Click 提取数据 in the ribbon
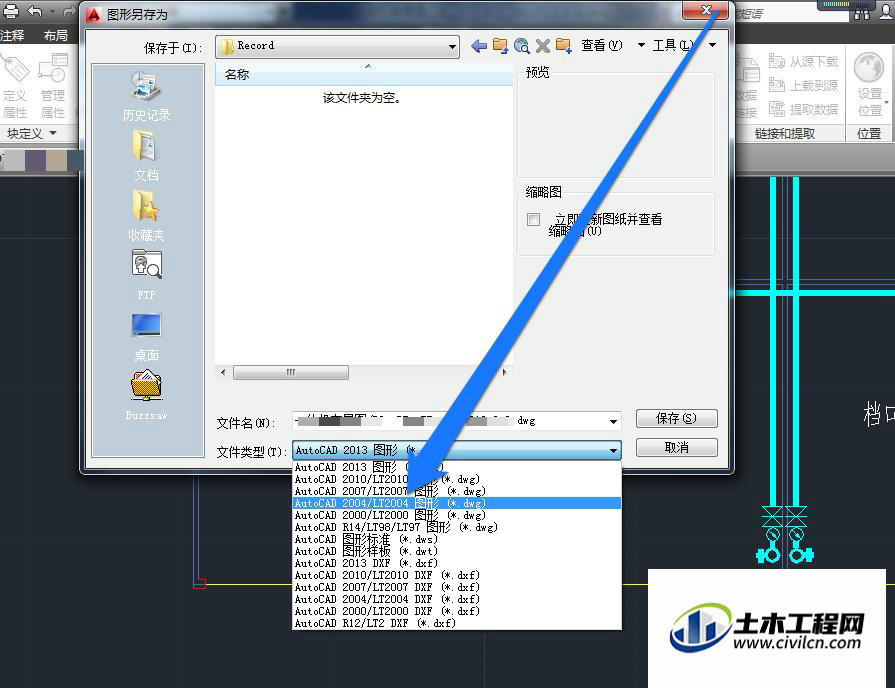The height and width of the screenshot is (688, 895). coord(804,109)
